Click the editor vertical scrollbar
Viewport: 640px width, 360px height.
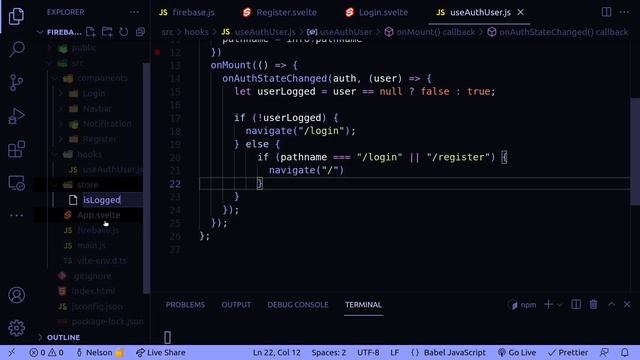pos(635,151)
